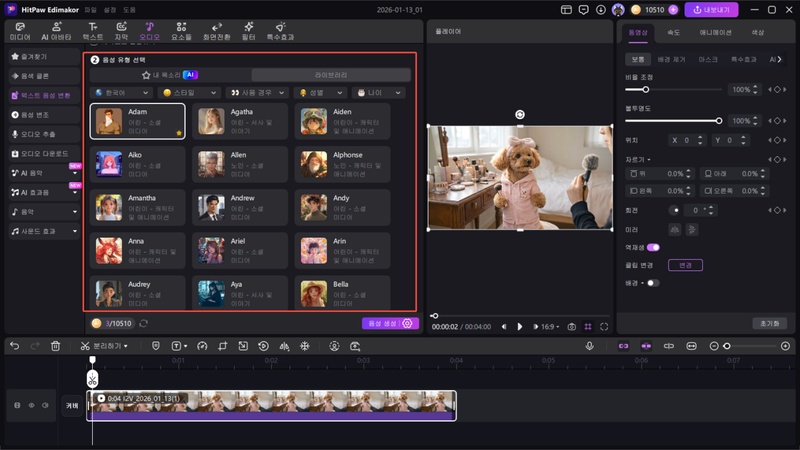Use the freeze frame snowflake icon

305,346
